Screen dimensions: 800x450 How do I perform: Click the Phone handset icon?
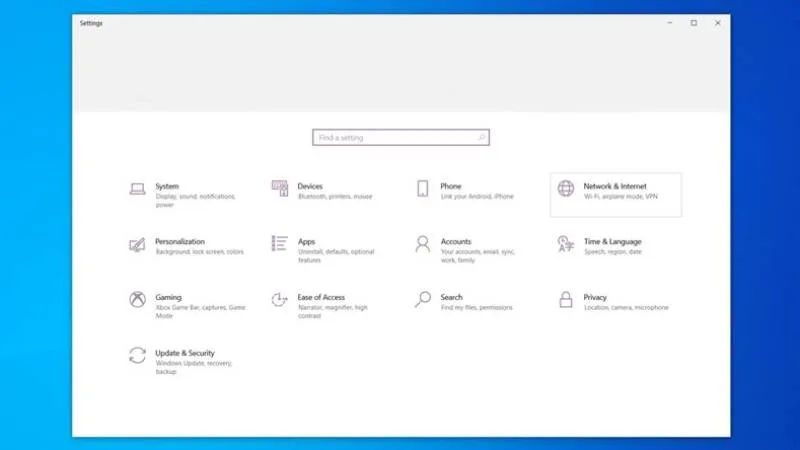point(422,189)
